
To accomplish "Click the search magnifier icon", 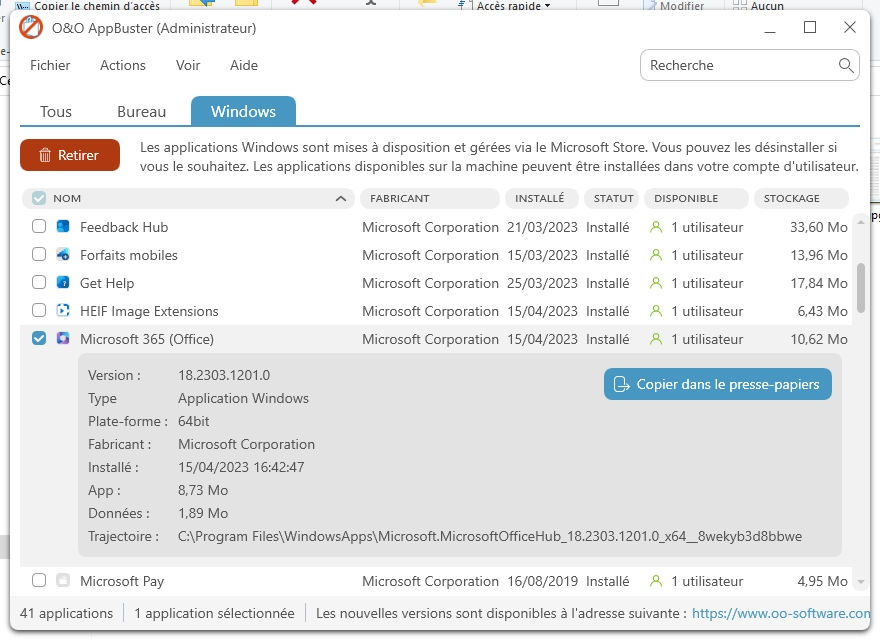I will coord(846,65).
